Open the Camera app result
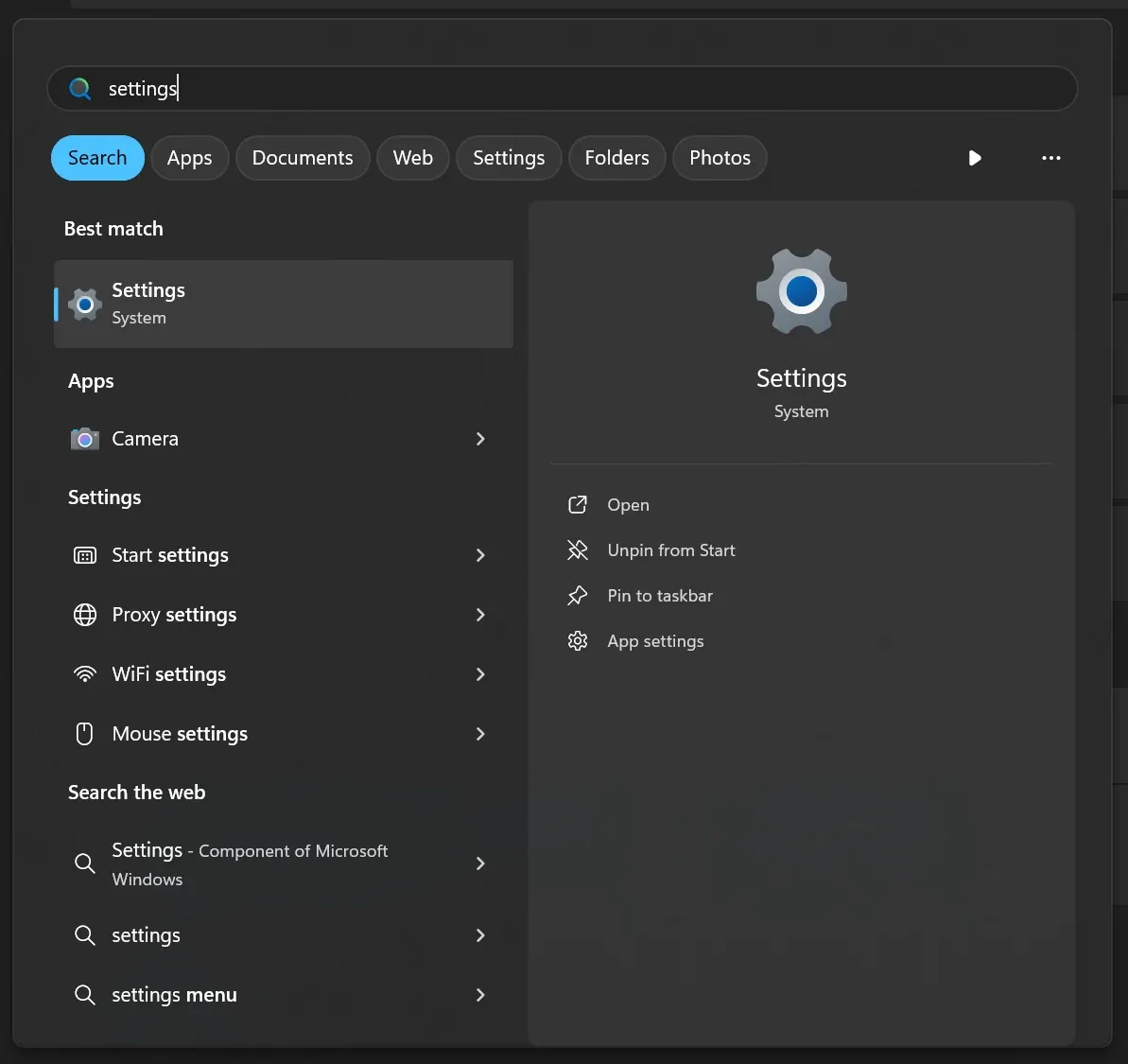Screen dimensions: 1128x1064 (284, 439)
